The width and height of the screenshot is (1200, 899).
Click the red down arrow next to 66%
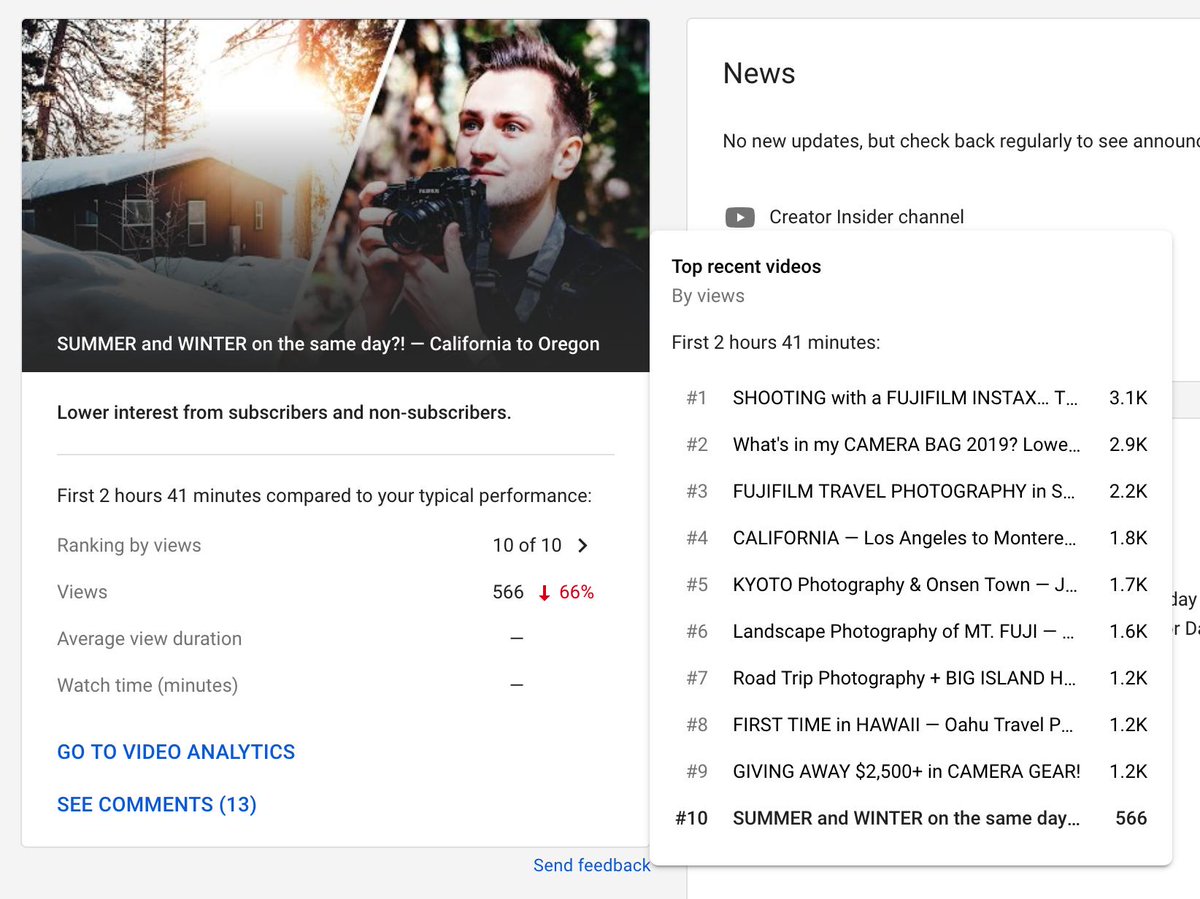544,593
